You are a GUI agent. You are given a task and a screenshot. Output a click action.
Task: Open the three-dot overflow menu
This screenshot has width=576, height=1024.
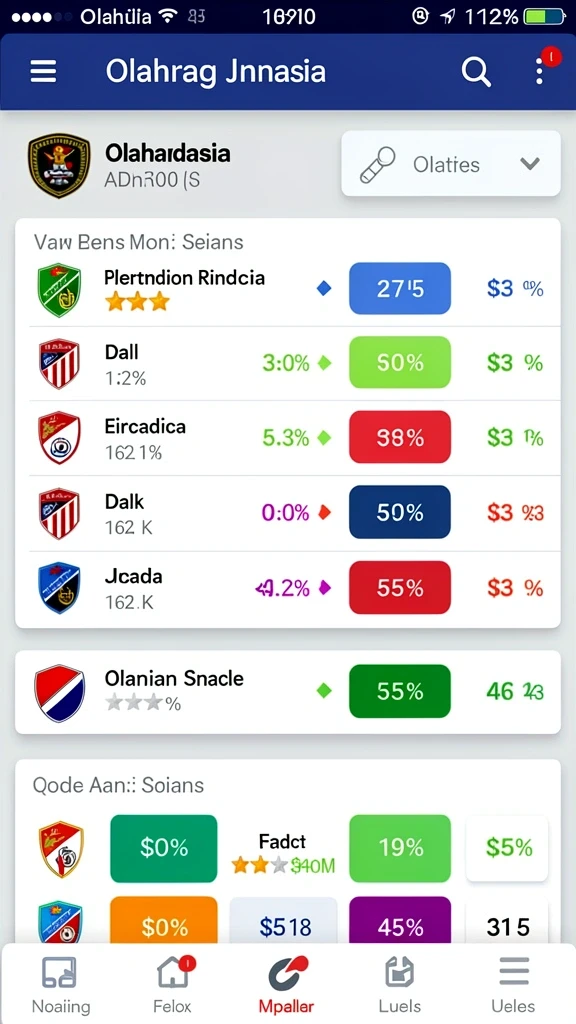539,71
